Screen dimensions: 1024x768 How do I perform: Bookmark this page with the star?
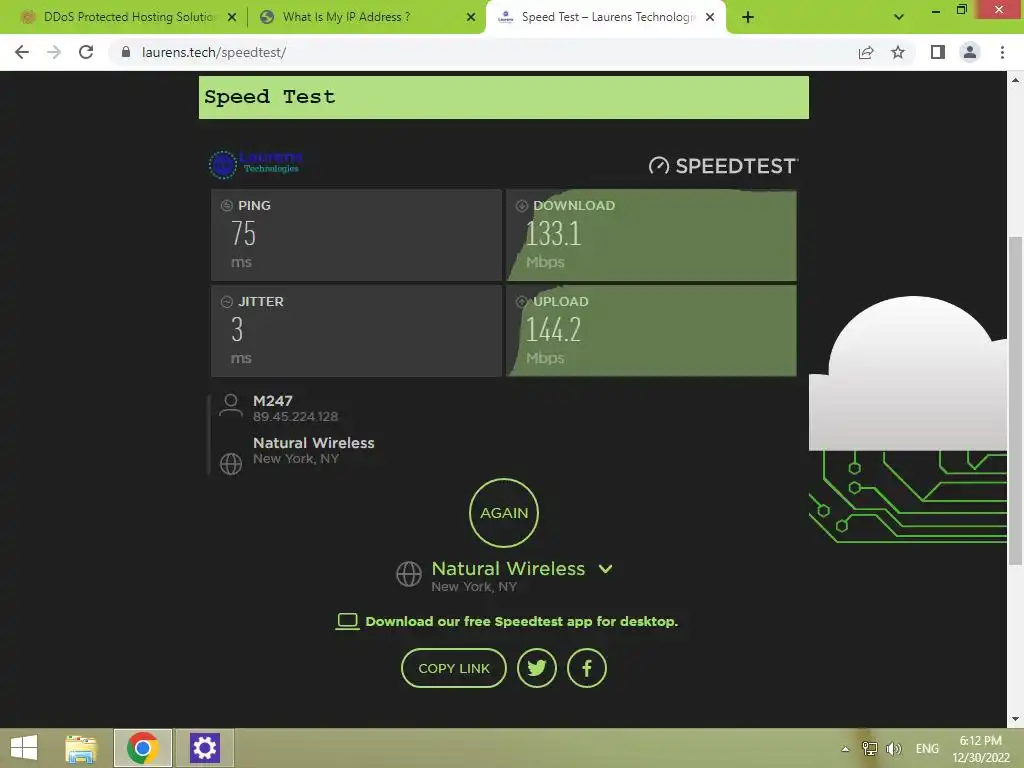coord(898,52)
